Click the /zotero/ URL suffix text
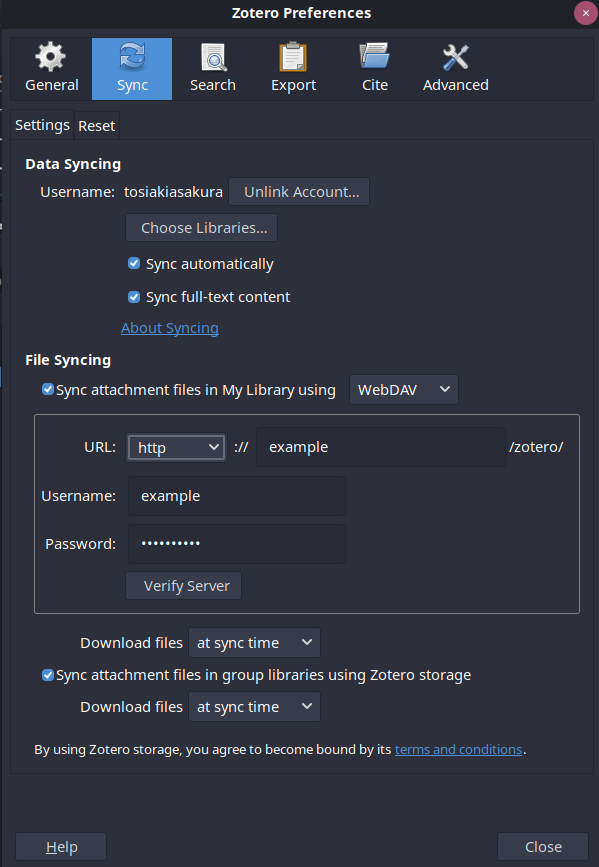Viewport: 599px width, 867px height. [536, 447]
